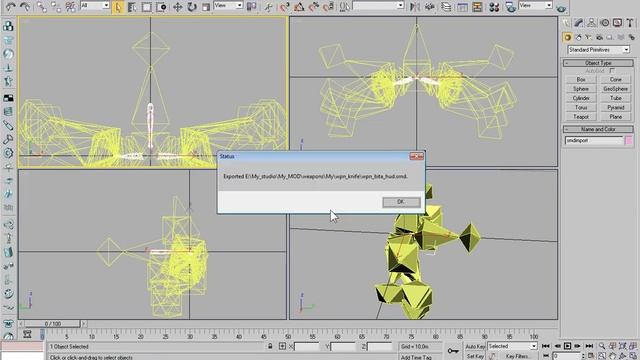Activate the Select and Rotate tool
The width and height of the screenshot is (640, 360).
[x=192, y=7]
